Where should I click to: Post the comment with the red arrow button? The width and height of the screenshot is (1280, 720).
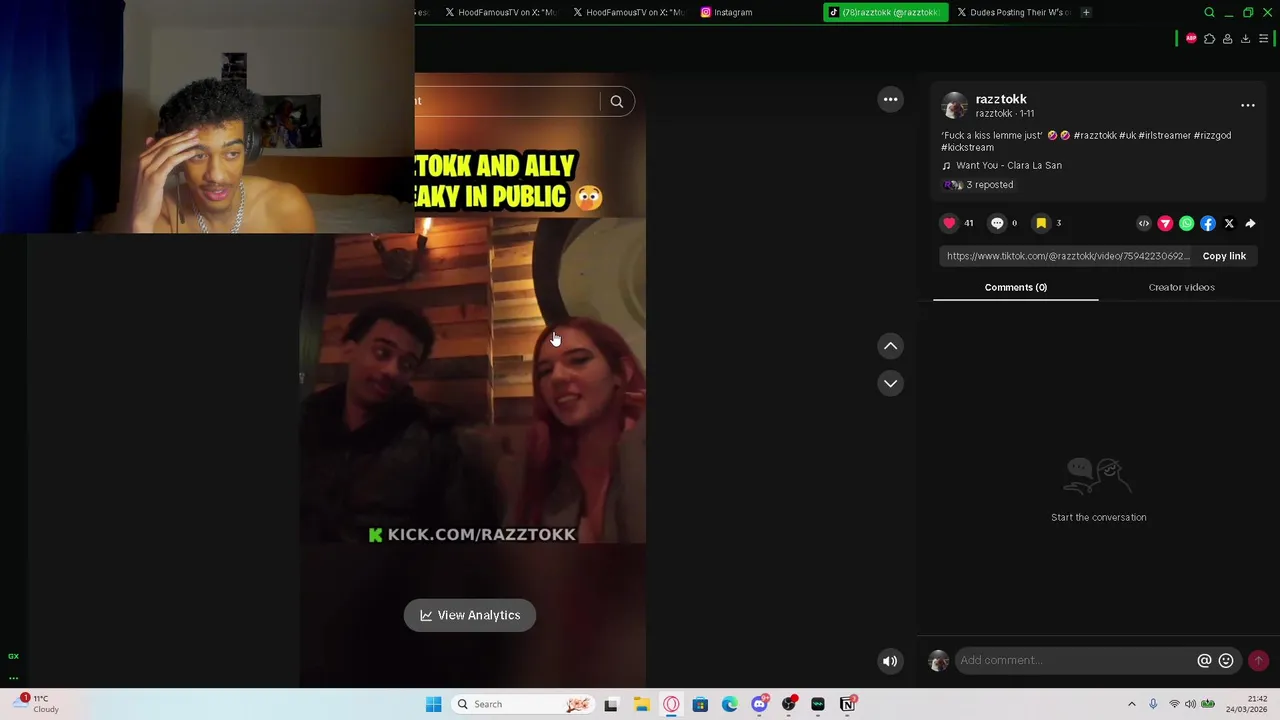tap(1258, 660)
